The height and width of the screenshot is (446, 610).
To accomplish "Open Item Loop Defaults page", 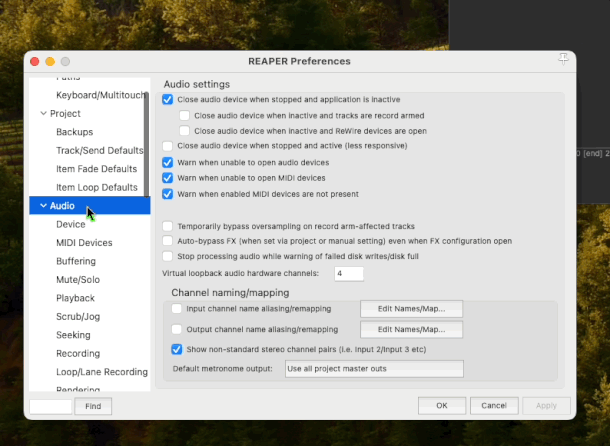I will click(x=97, y=187).
